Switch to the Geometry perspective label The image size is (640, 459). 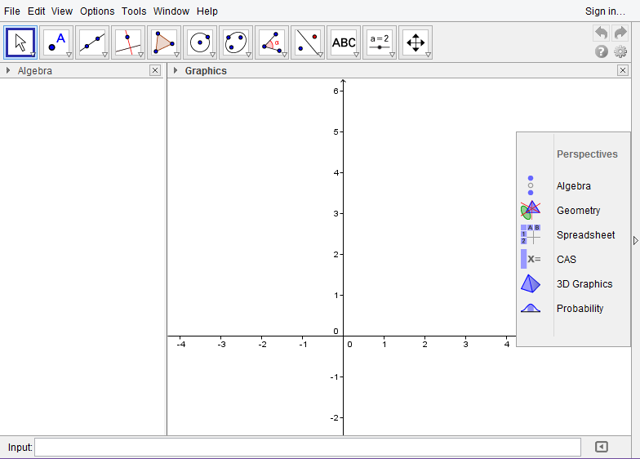pos(578,211)
